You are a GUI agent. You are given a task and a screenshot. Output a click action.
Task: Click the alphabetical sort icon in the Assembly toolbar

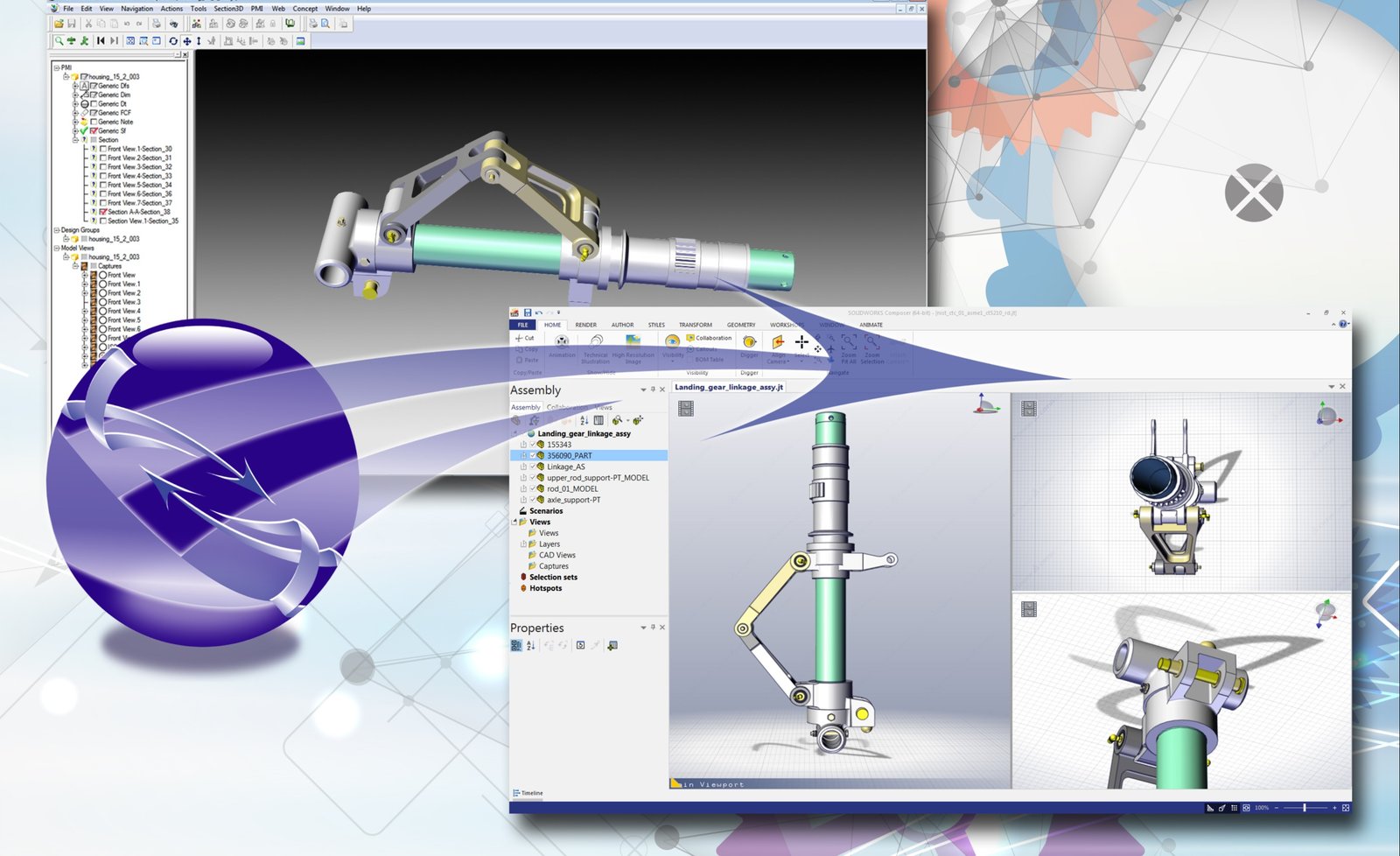(x=584, y=420)
